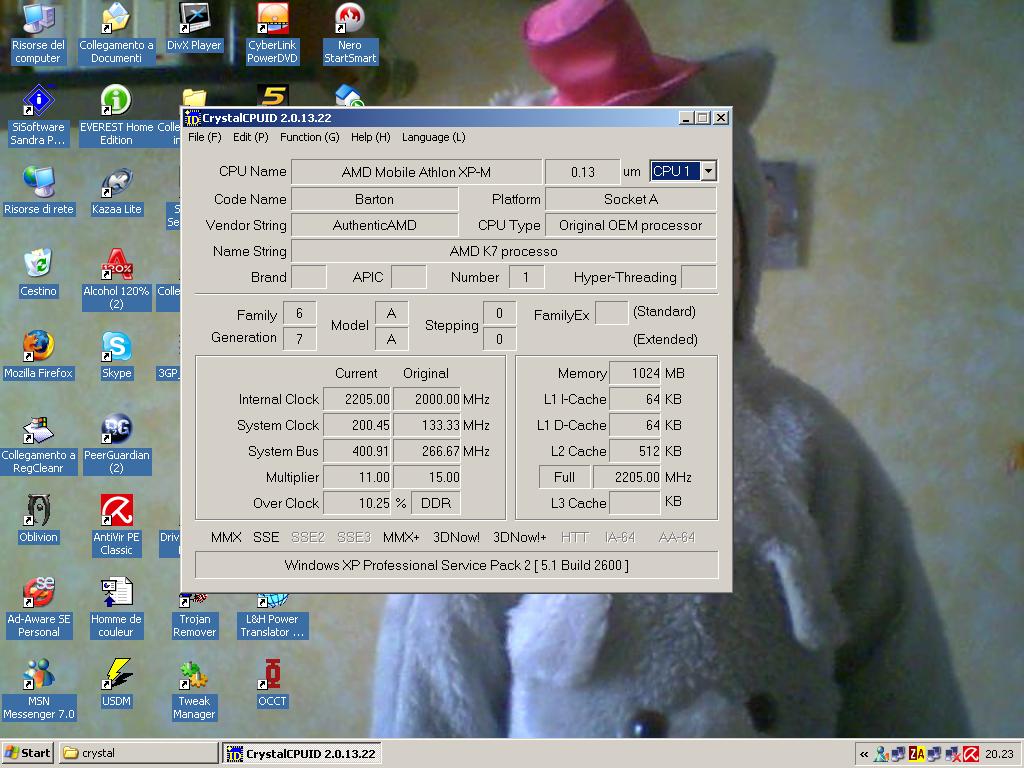The height and width of the screenshot is (768, 1024).
Task: Click current Multiplier 11.00 value
Action: tap(357, 477)
